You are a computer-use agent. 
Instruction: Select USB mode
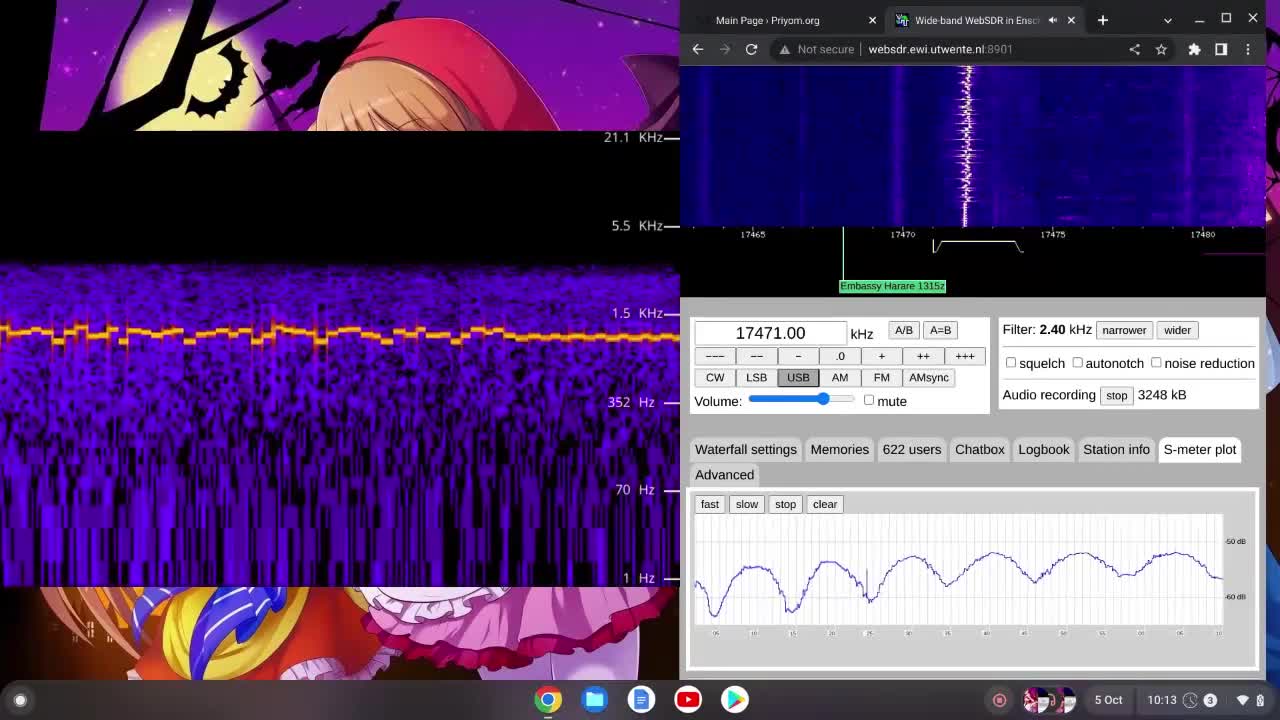pyautogui.click(x=798, y=377)
